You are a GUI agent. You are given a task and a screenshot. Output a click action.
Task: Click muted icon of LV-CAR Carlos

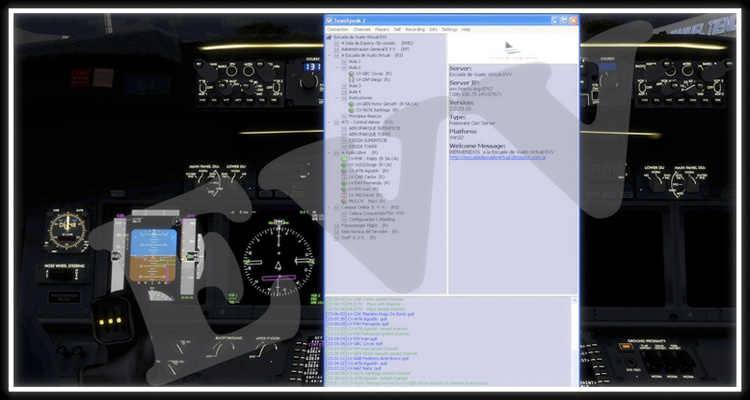click(344, 177)
